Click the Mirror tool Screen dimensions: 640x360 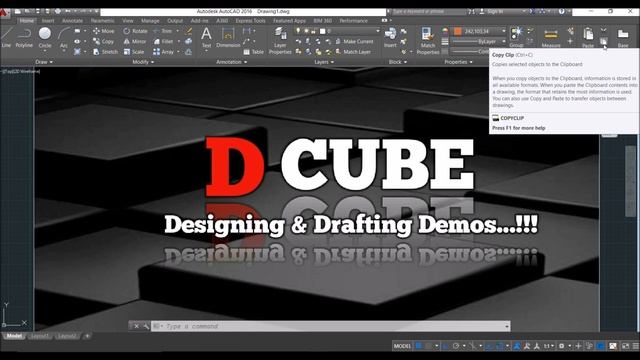[134, 41]
